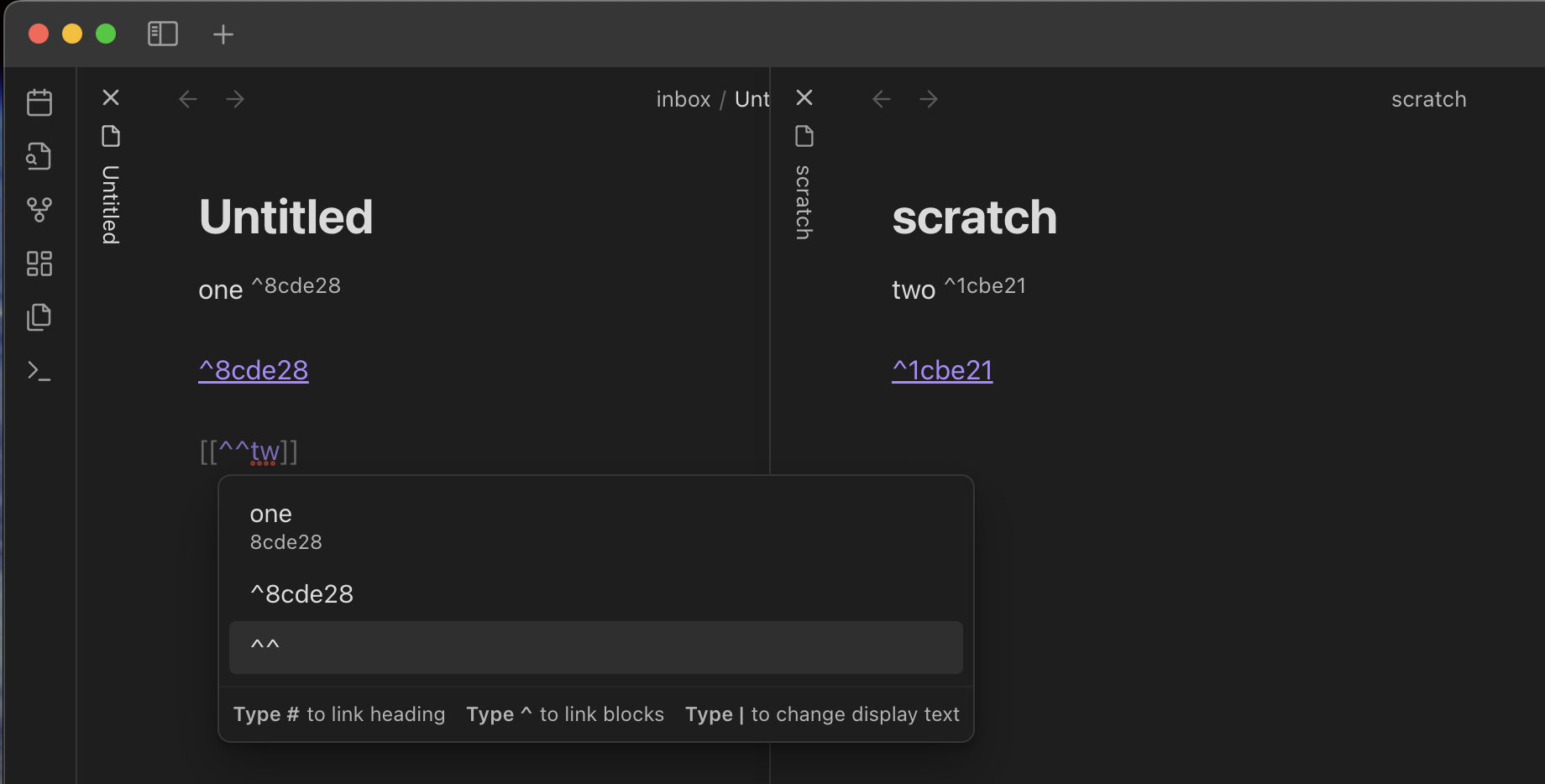Click file icon above vertical Untitled tab
The height and width of the screenshot is (784, 1545).
(111, 136)
